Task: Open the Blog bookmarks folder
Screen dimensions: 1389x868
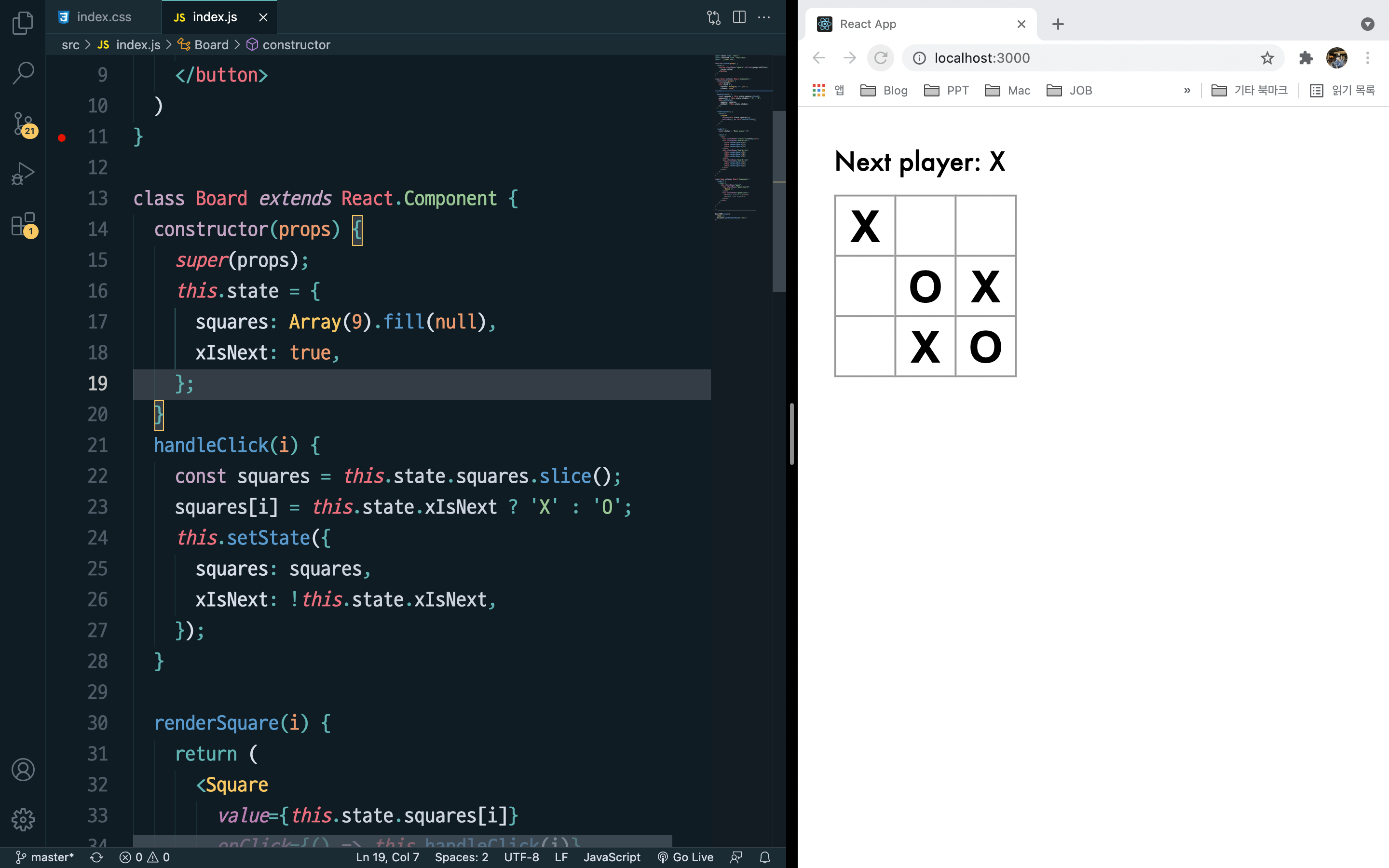Action: [884, 90]
